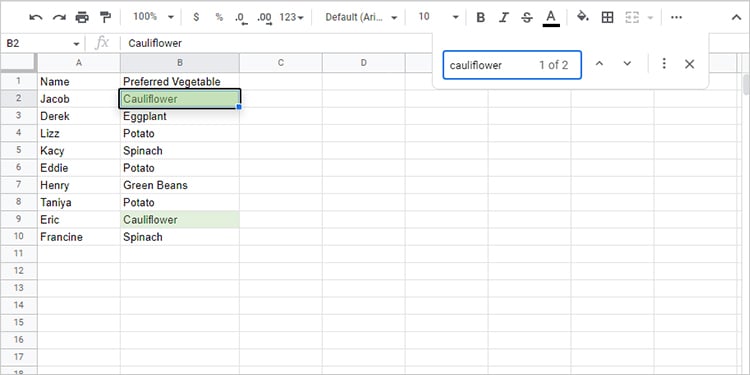
Task: Select column C header
Action: click(x=281, y=63)
